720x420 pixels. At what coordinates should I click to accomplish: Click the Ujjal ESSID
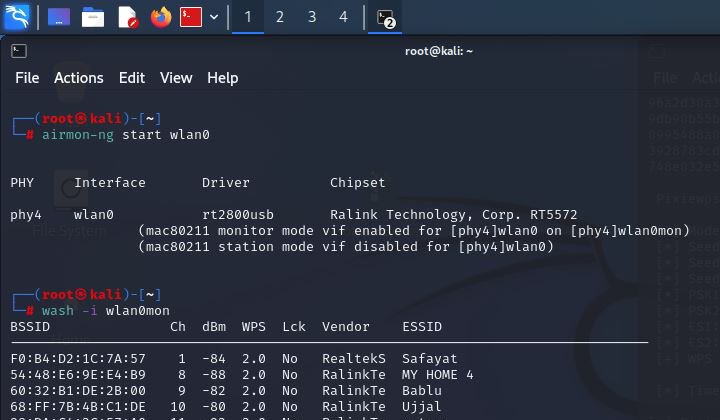point(422,407)
